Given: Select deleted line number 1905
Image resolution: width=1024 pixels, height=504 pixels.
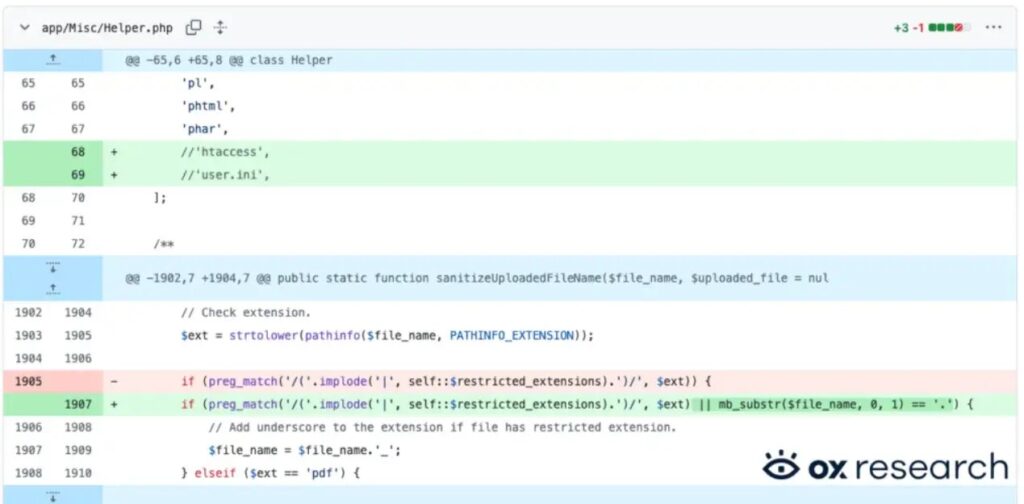Looking at the screenshot, I should tap(28, 381).
